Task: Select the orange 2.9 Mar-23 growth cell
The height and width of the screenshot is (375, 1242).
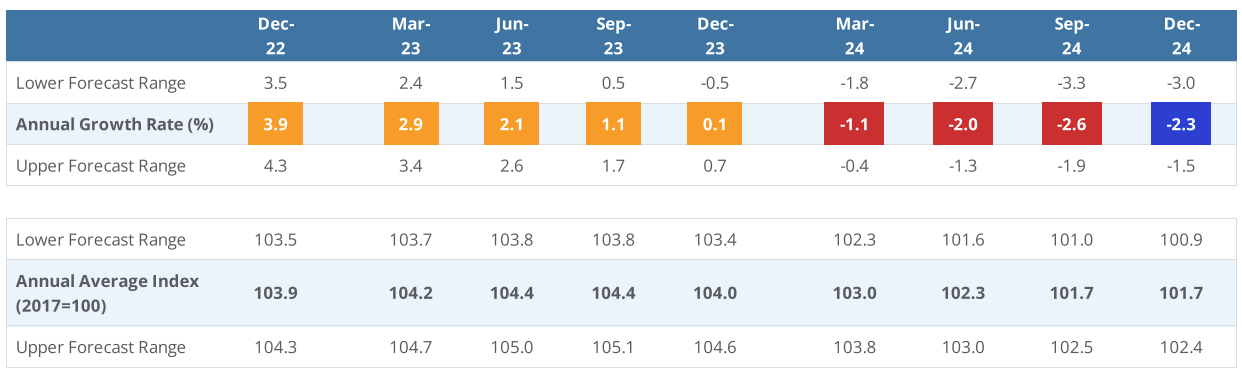Action: [411, 124]
